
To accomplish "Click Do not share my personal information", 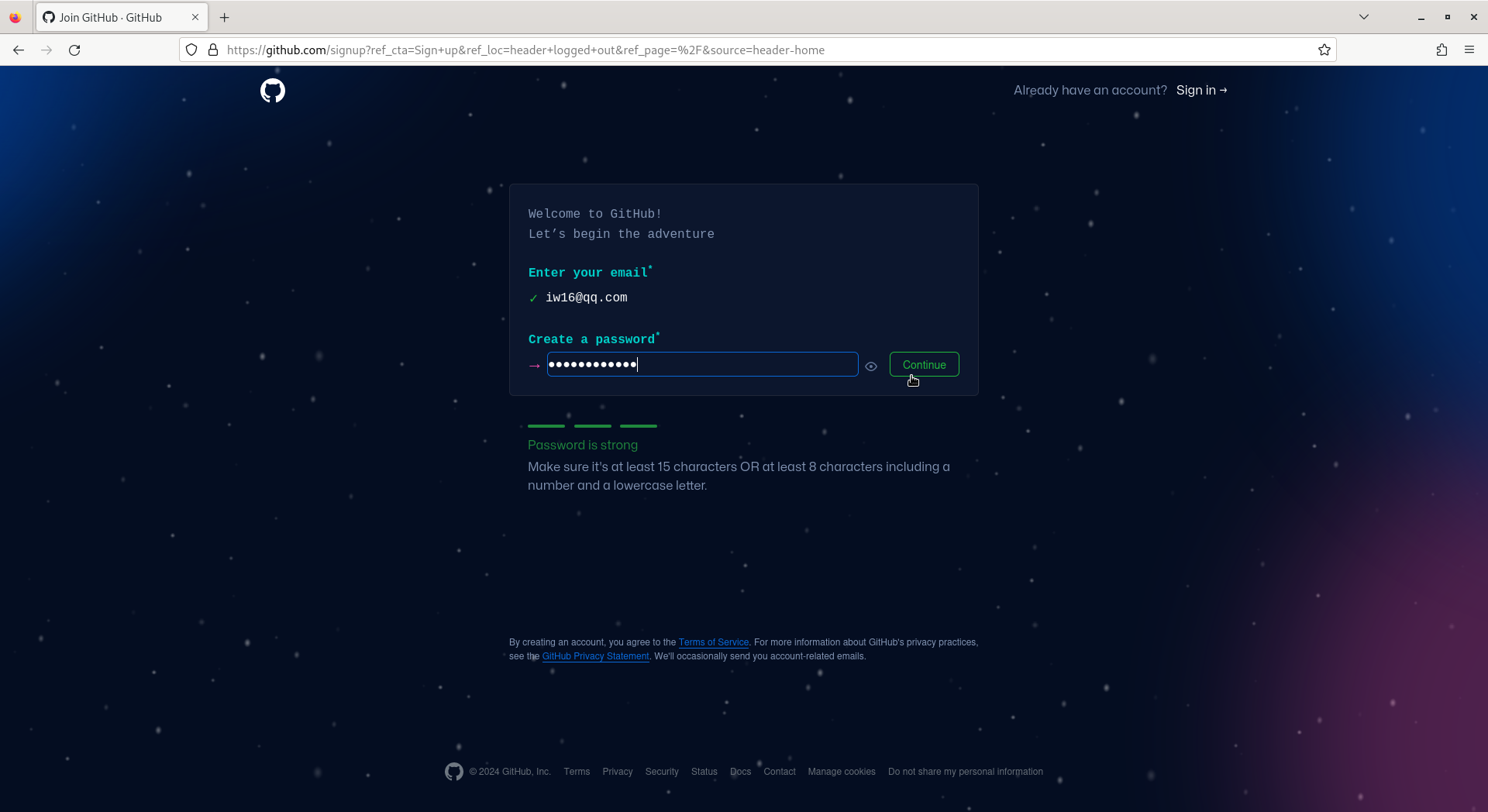I will pyautogui.click(x=966, y=772).
